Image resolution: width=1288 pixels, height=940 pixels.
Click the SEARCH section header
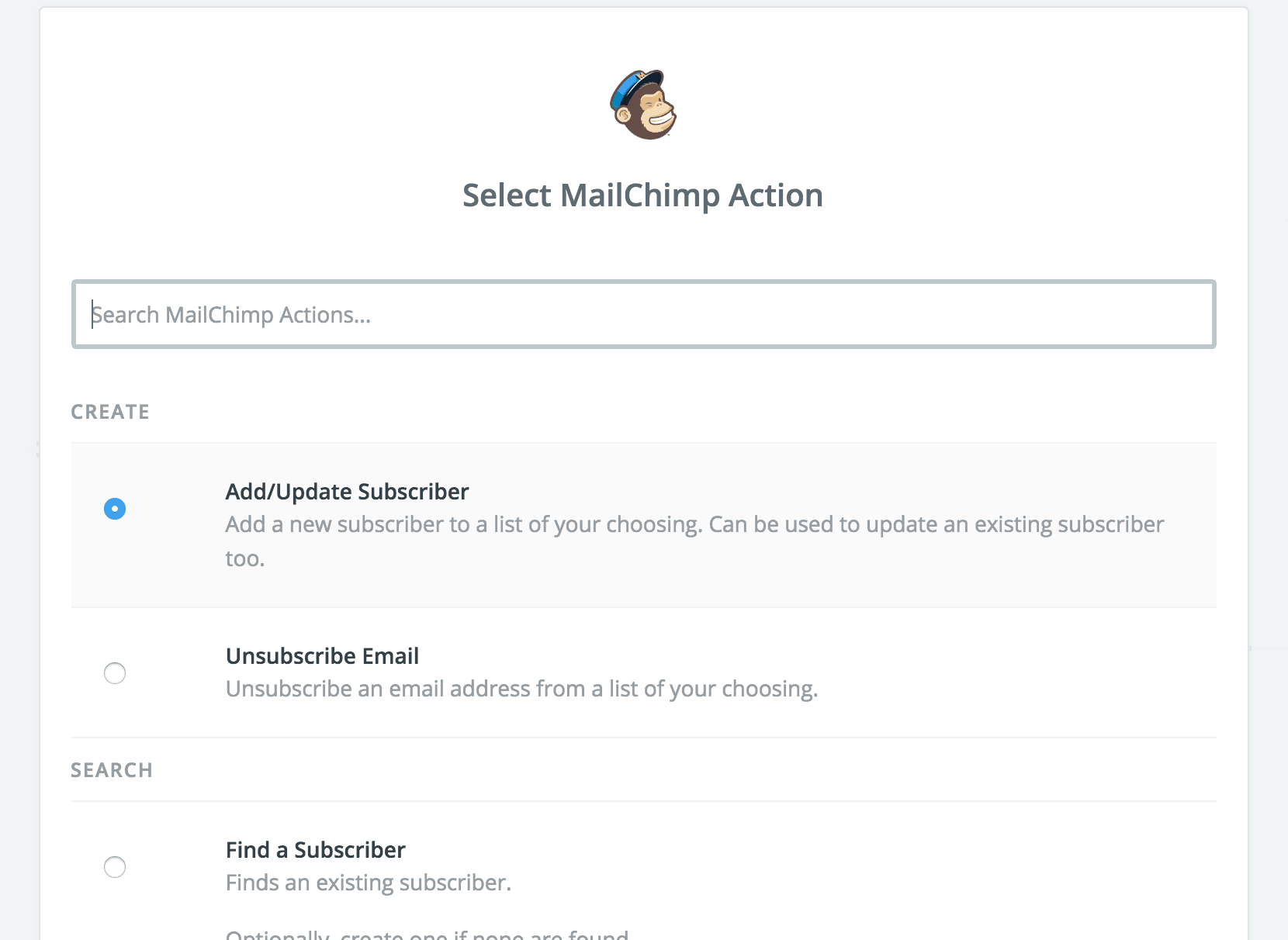coord(112,770)
